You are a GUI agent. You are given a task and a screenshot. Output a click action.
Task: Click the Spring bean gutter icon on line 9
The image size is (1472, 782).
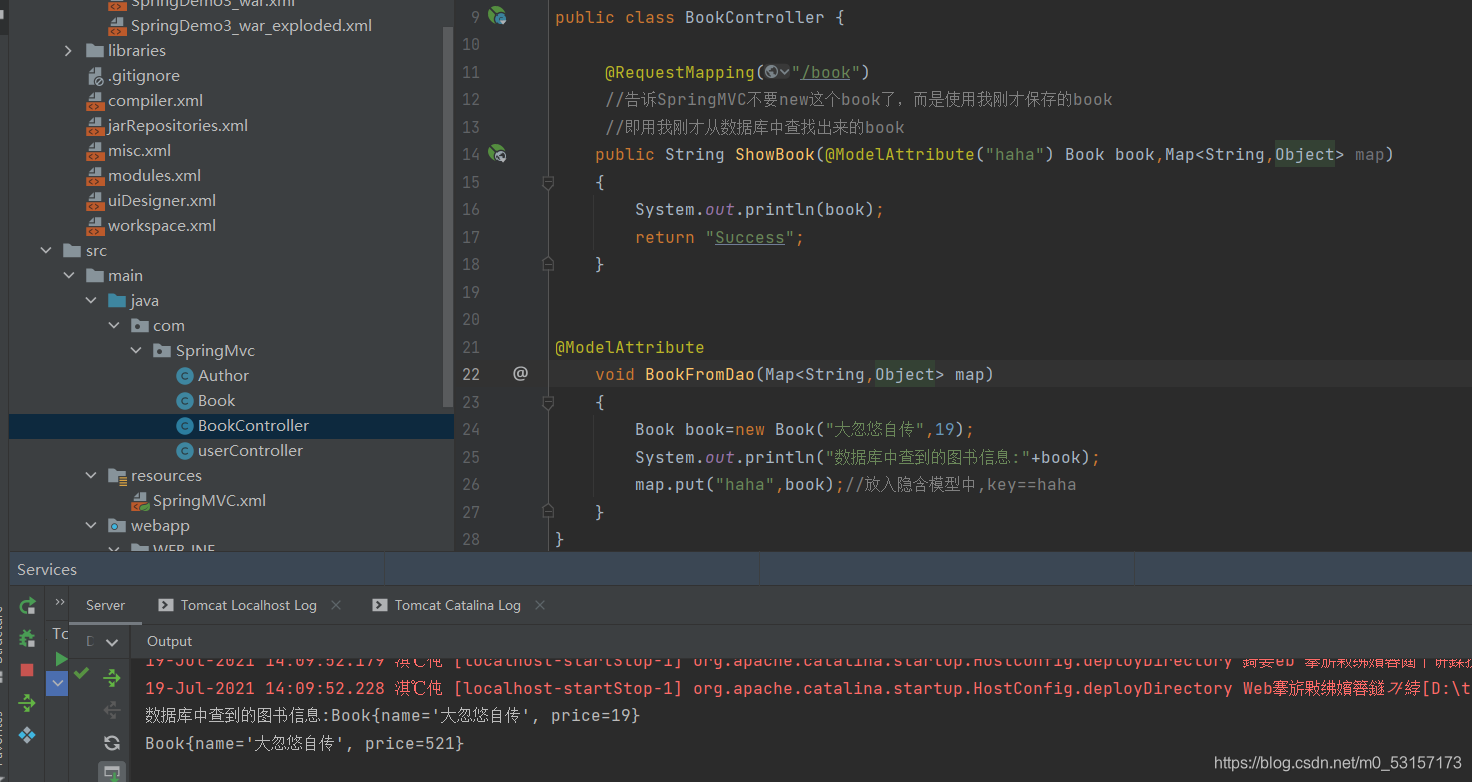click(x=497, y=16)
